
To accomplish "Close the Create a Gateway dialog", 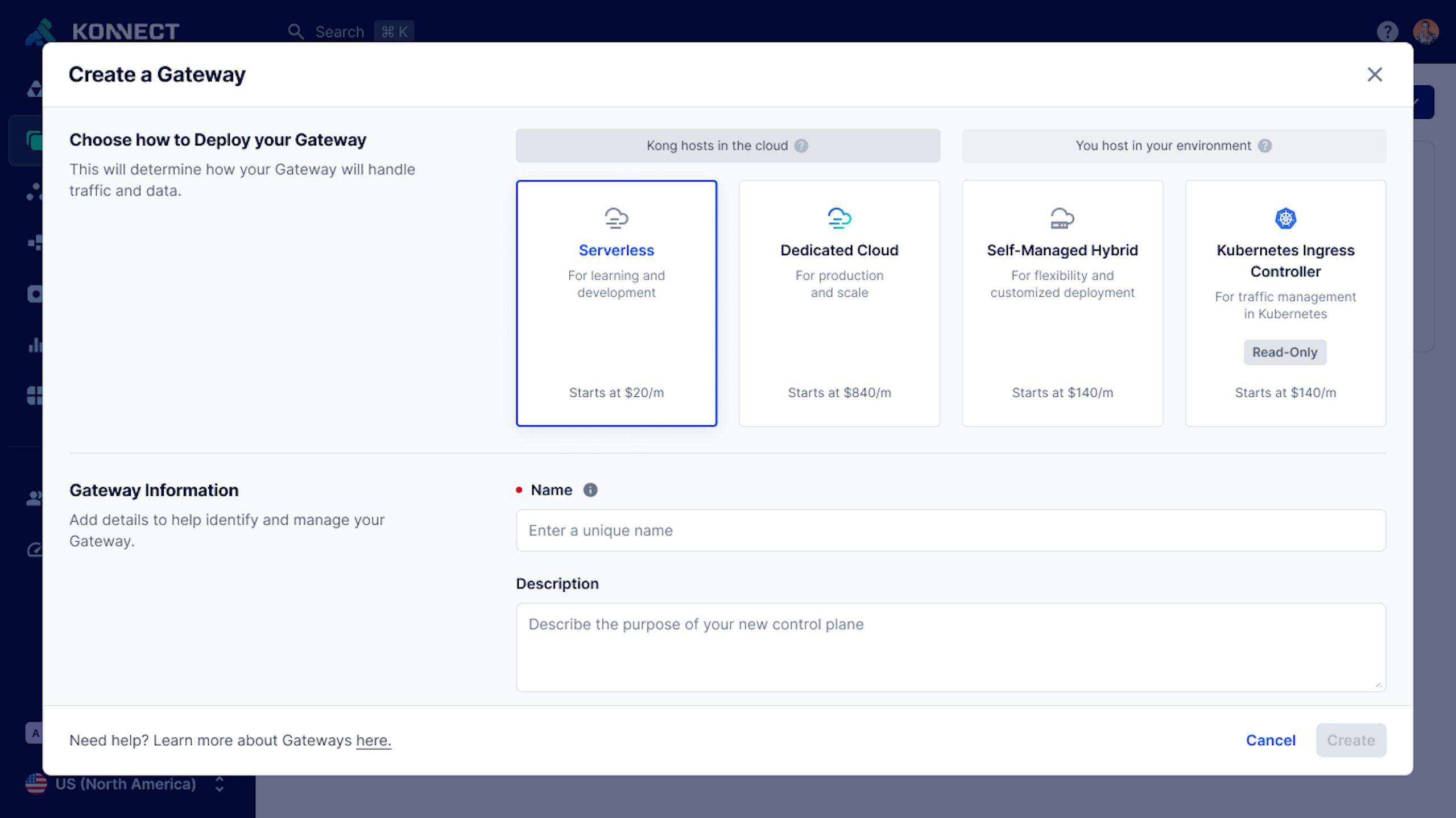I will [1374, 74].
